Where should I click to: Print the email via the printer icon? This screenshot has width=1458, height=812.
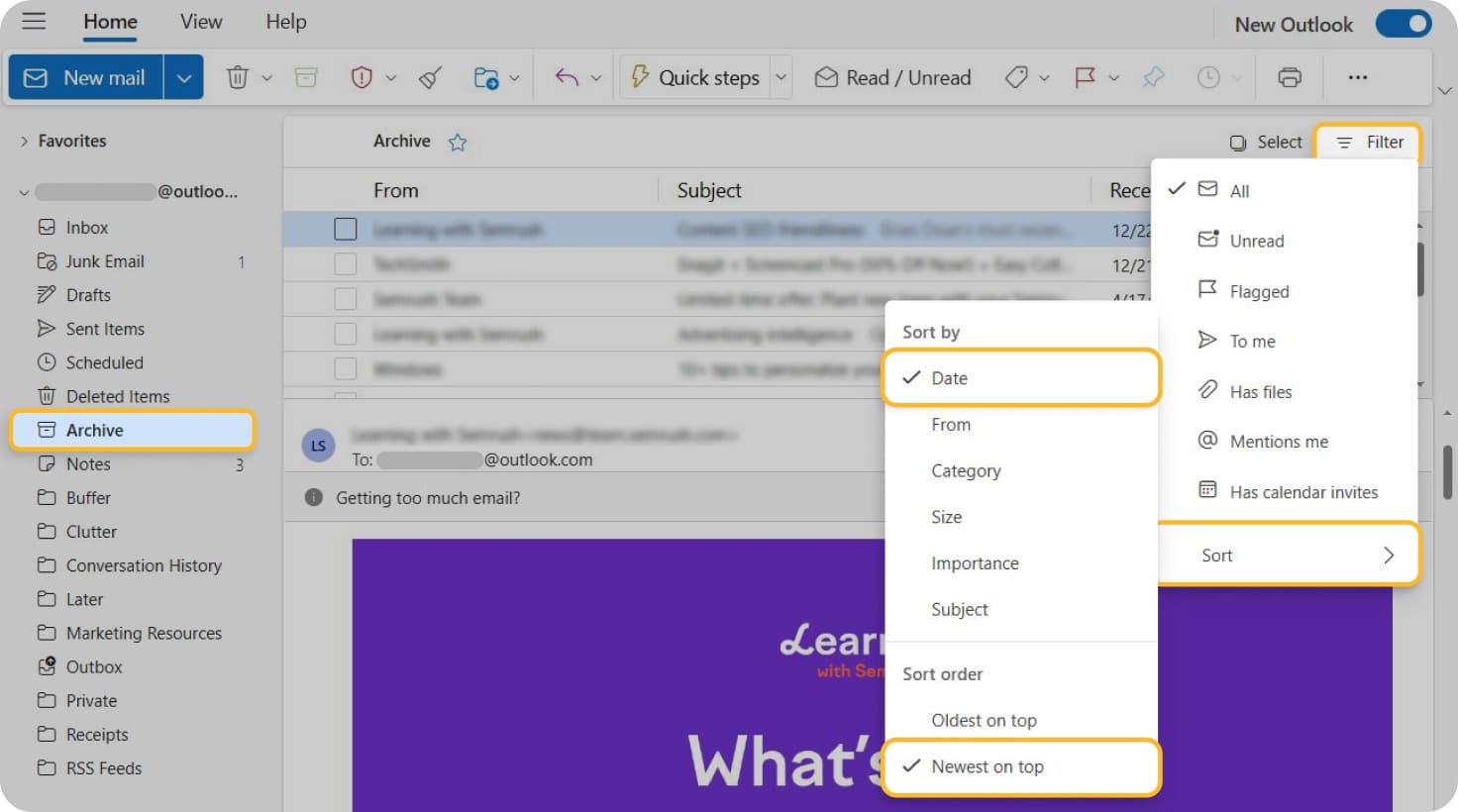pyautogui.click(x=1289, y=76)
